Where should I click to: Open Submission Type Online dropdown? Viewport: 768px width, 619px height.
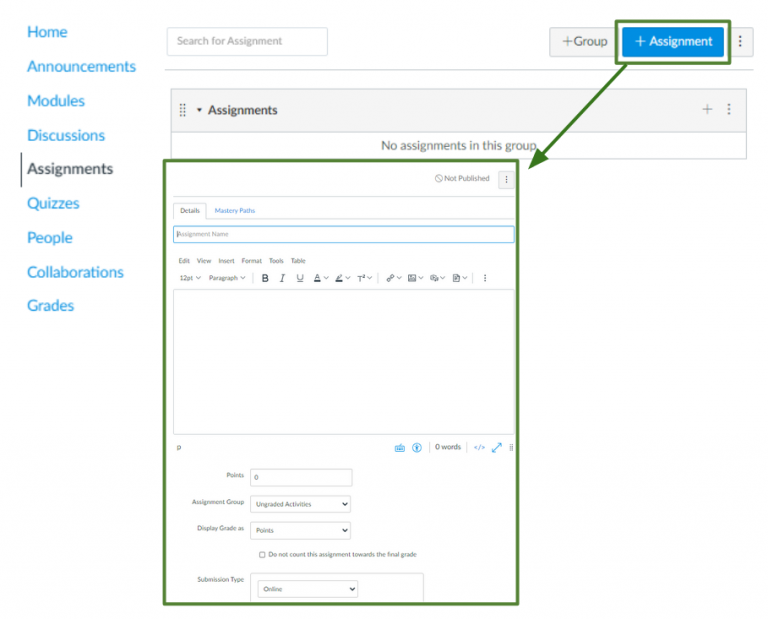[308, 589]
